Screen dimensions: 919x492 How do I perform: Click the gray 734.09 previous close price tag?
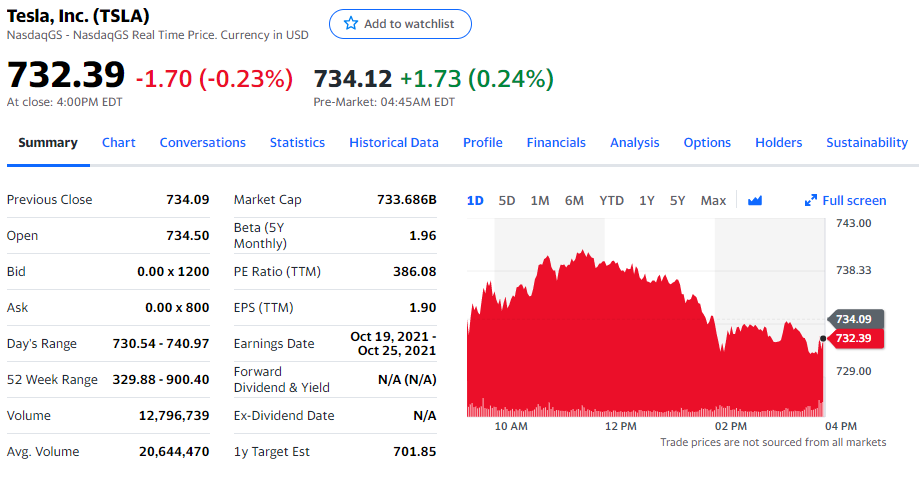[855, 320]
